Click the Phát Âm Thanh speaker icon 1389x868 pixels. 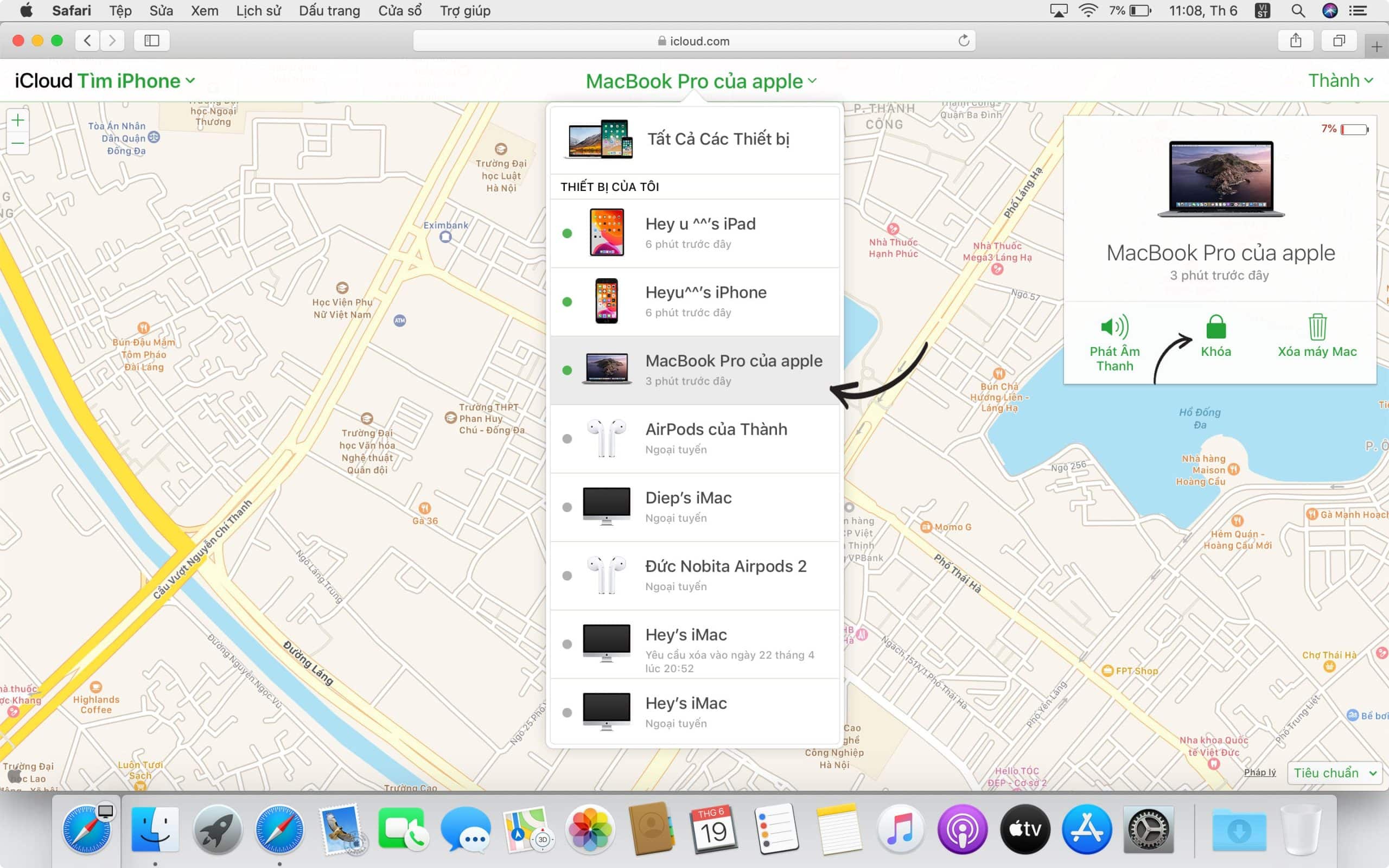coord(1114,327)
